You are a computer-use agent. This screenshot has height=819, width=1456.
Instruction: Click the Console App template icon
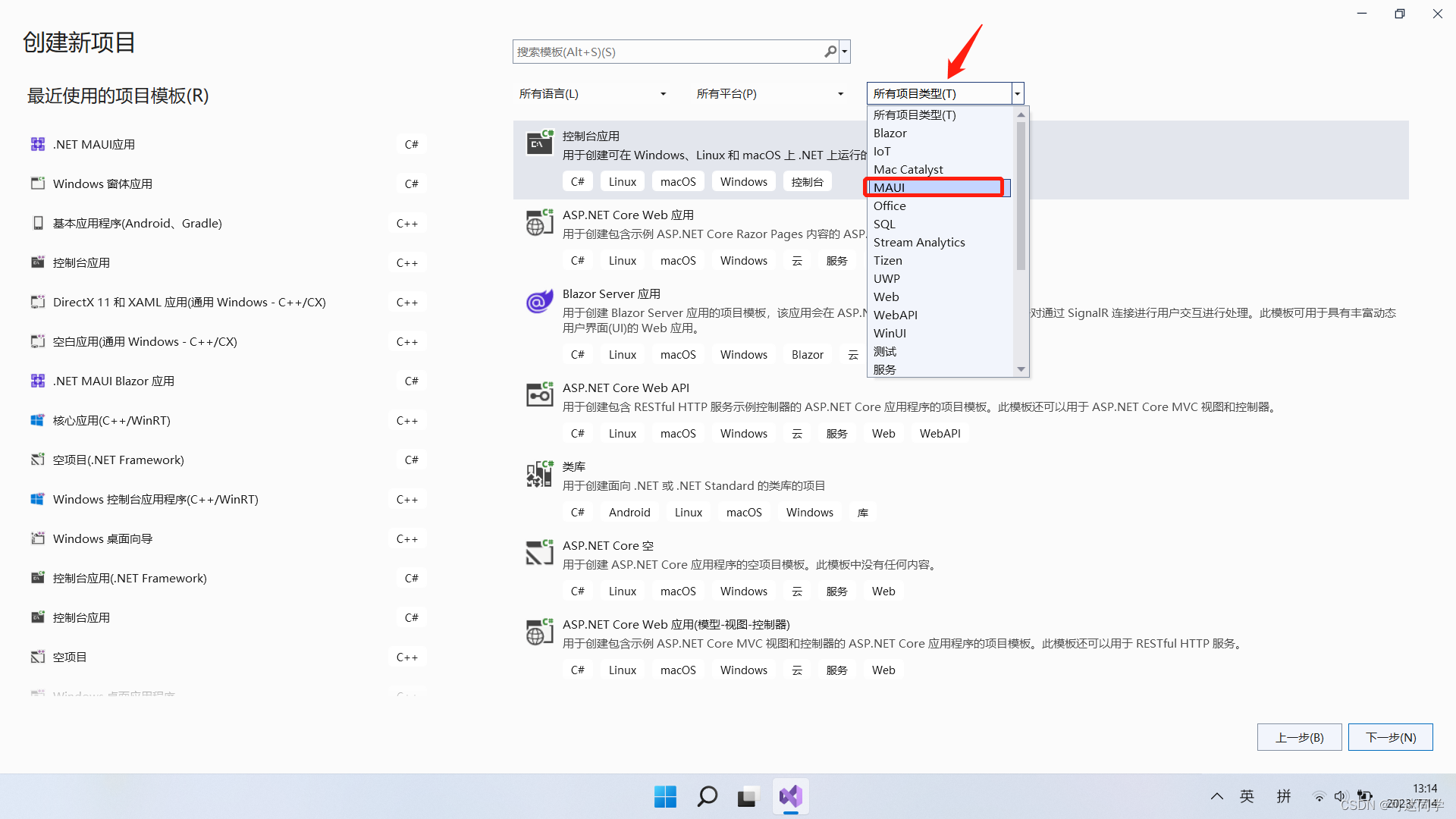[539, 143]
